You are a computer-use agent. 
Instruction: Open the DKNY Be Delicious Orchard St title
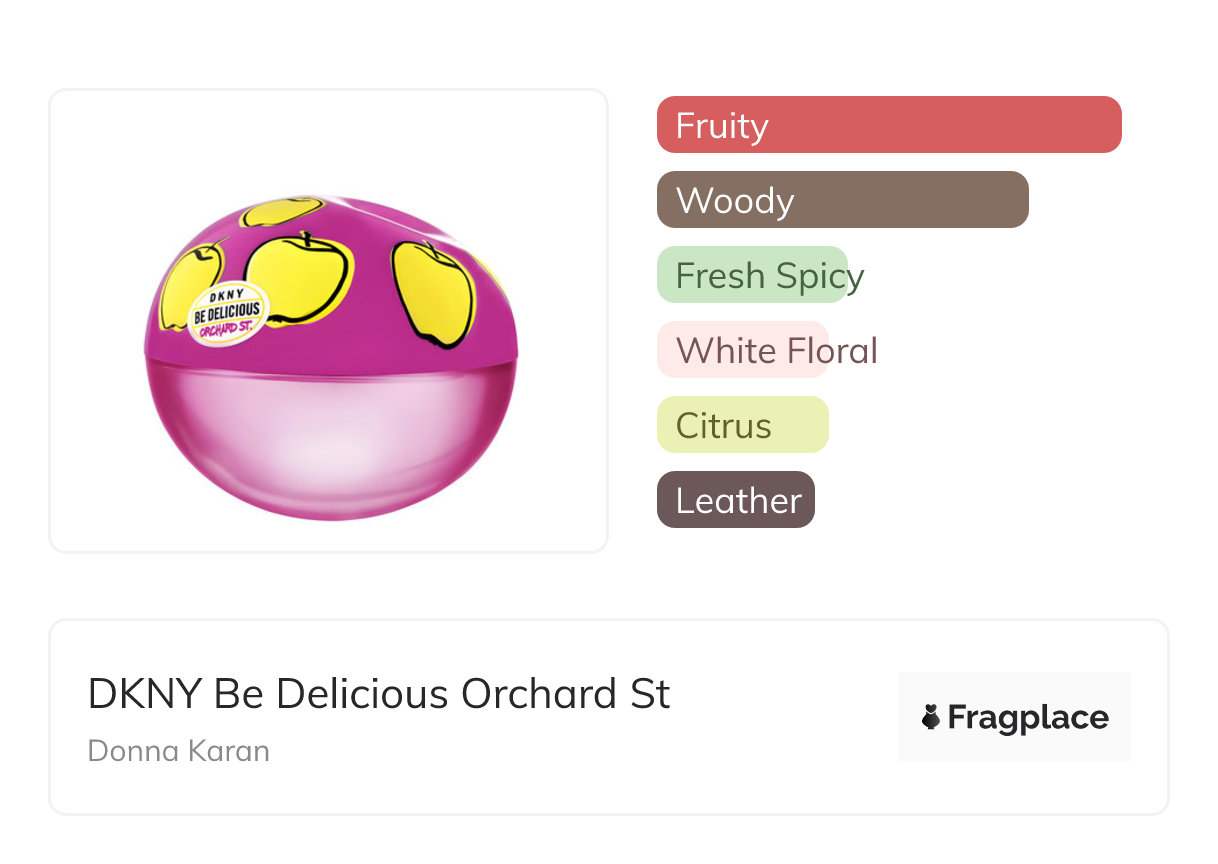coord(379,693)
